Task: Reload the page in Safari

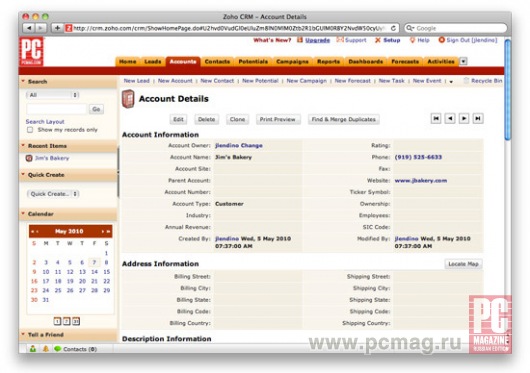Action: pyautogui.click(x=393, y=28)
